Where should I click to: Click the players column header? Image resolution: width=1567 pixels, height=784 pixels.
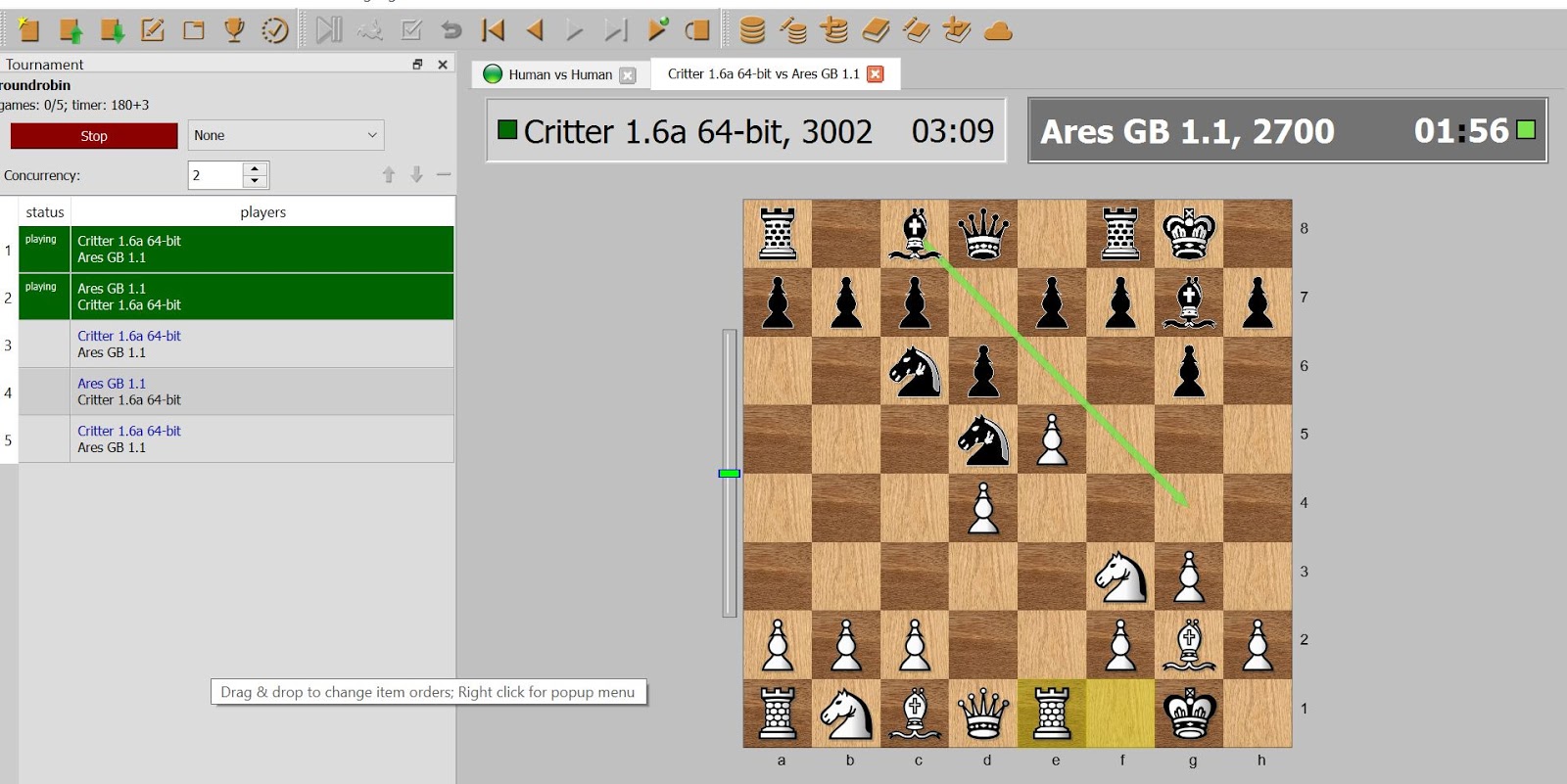262,211
